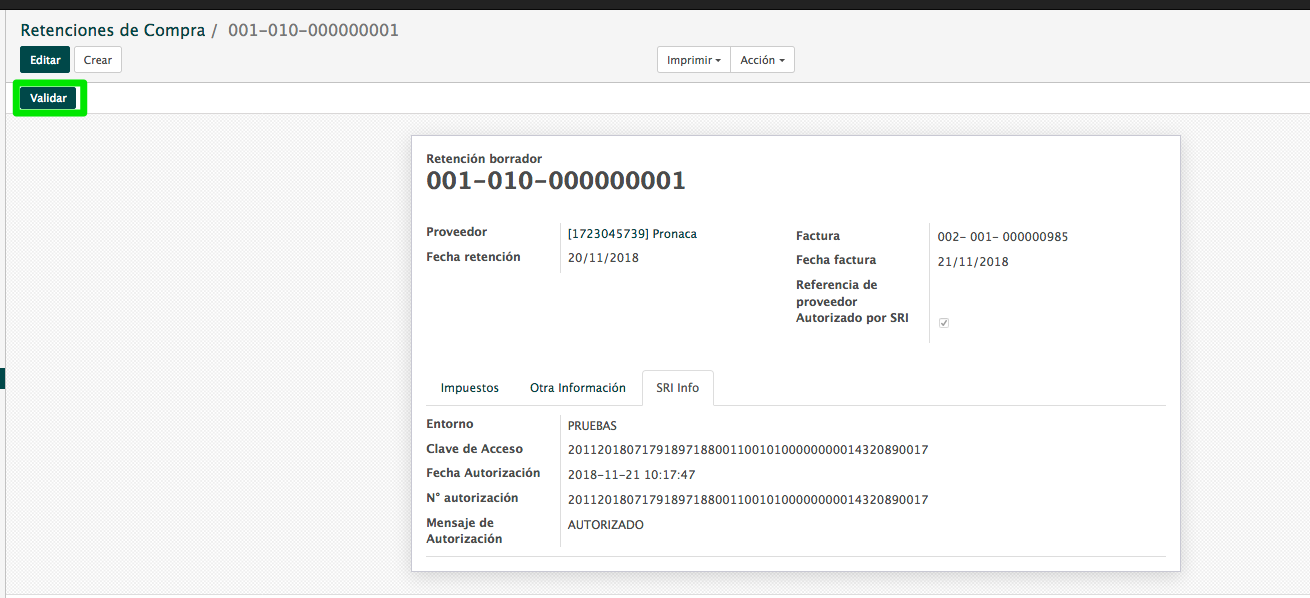Screen dimensions: 1310x598
Task: Click breadcrumb record number 001-010-000000001
Action: click(314, 30)
